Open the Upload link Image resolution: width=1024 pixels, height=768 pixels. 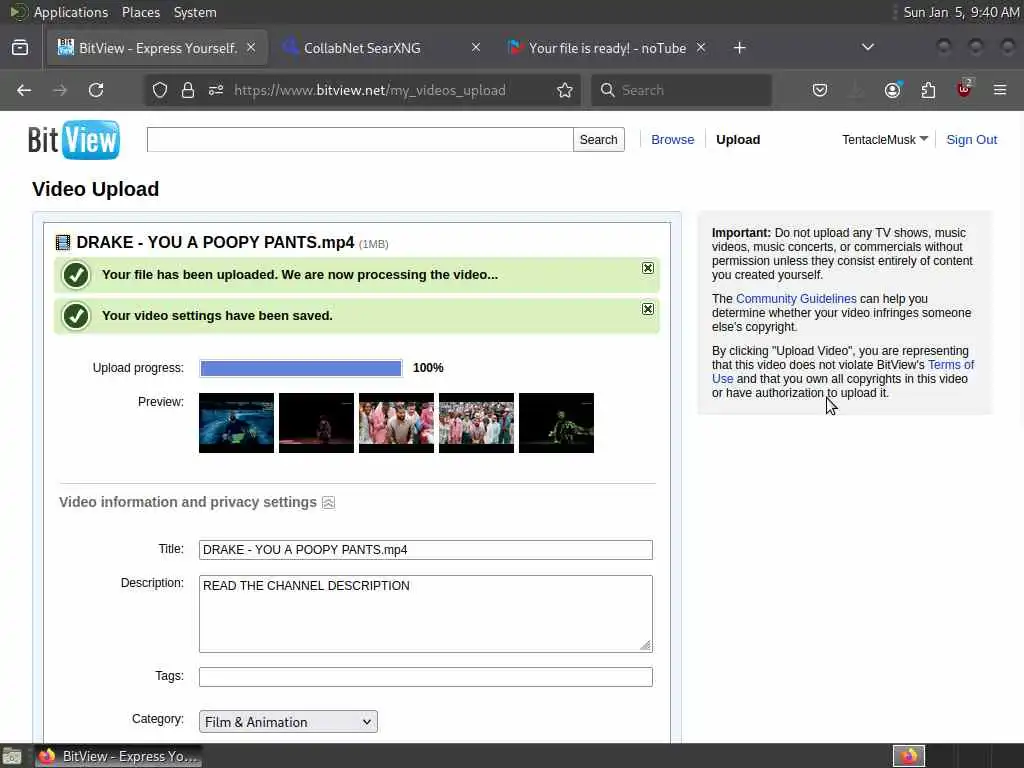point(738,140)
